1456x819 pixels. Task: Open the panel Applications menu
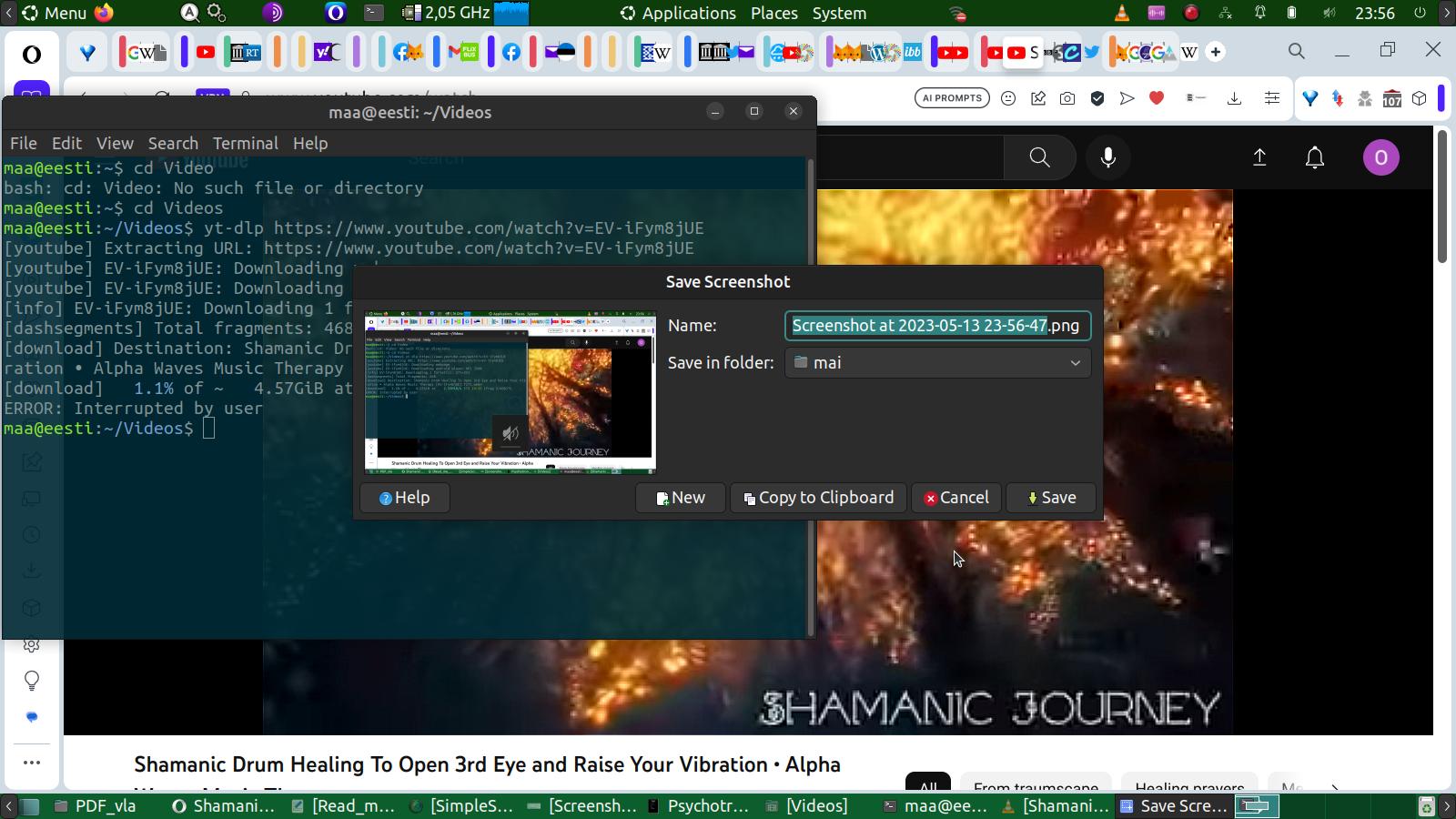tap(678, 13)
